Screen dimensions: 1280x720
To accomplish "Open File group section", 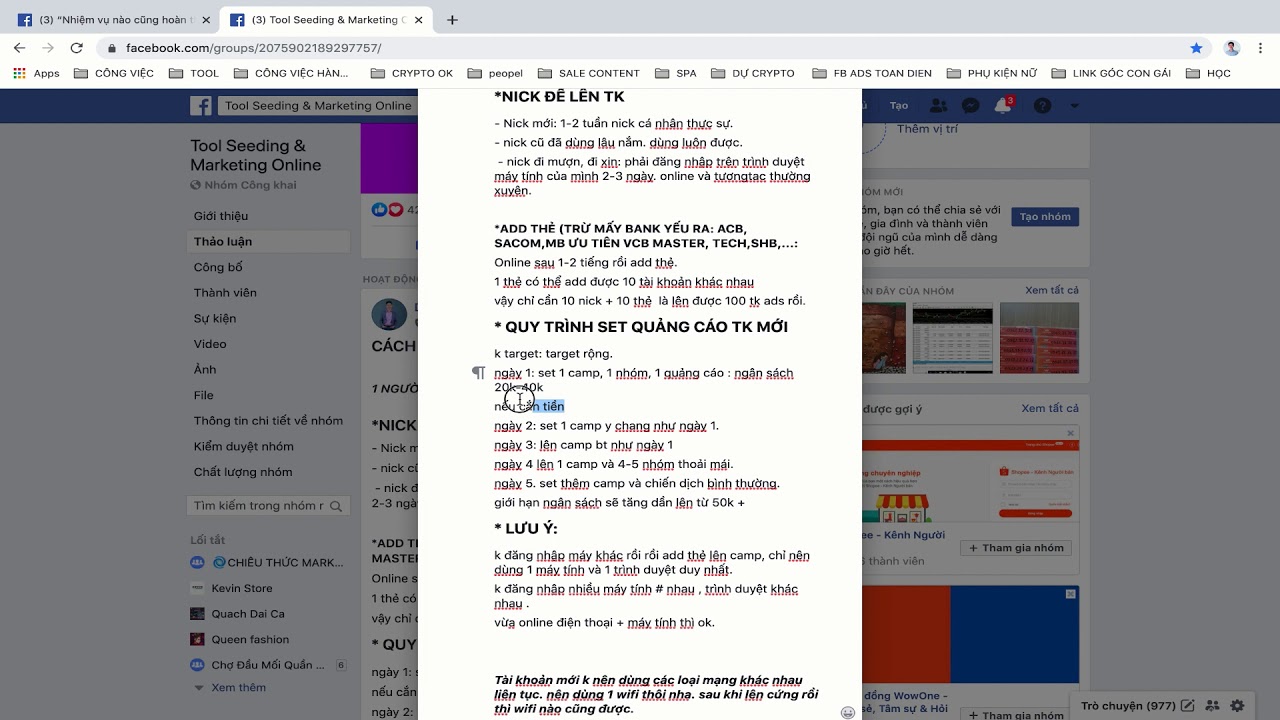I will [204, 395].
